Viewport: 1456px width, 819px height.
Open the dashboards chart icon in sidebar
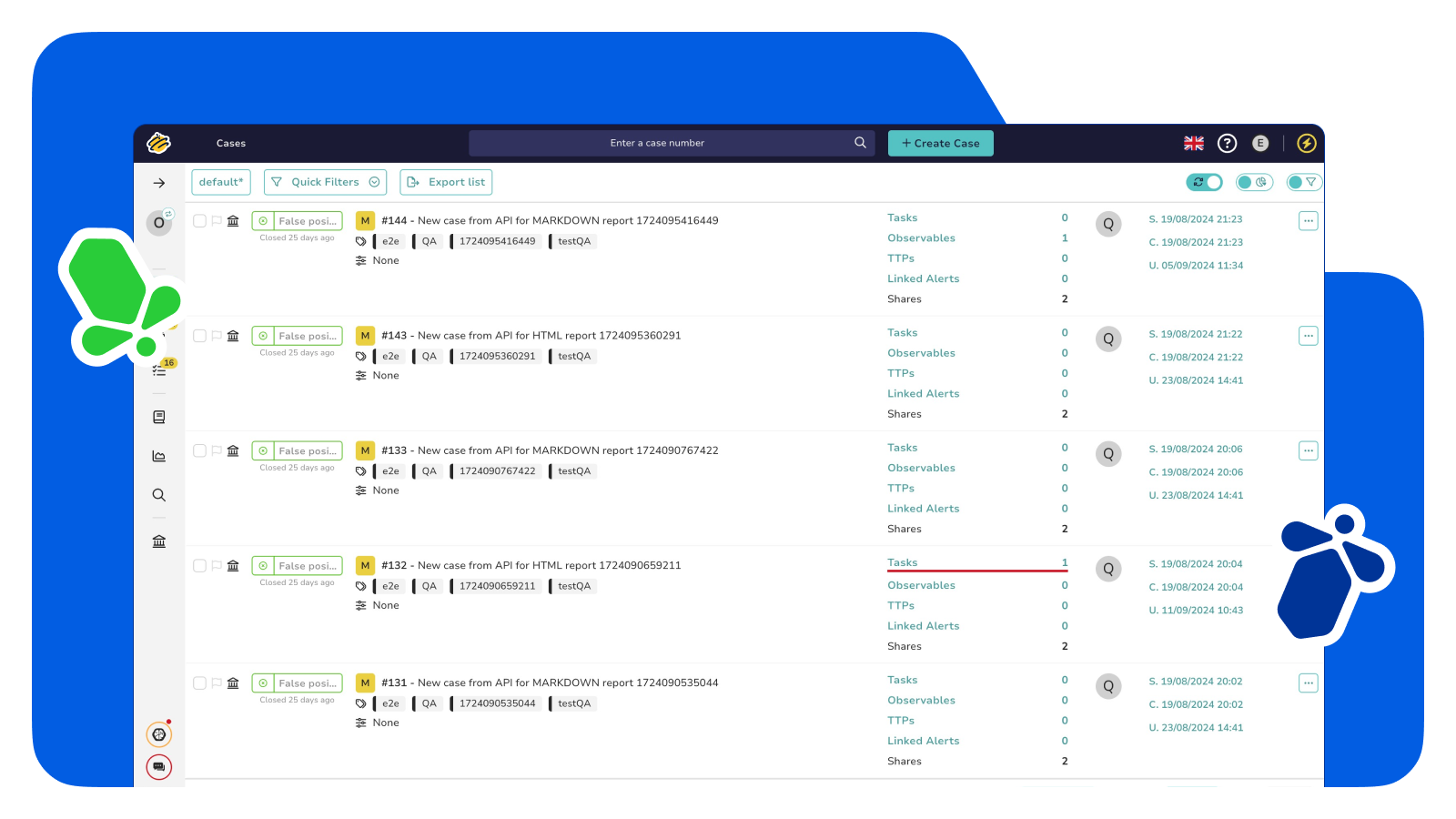pyautogui.click(x=159, y=456)
